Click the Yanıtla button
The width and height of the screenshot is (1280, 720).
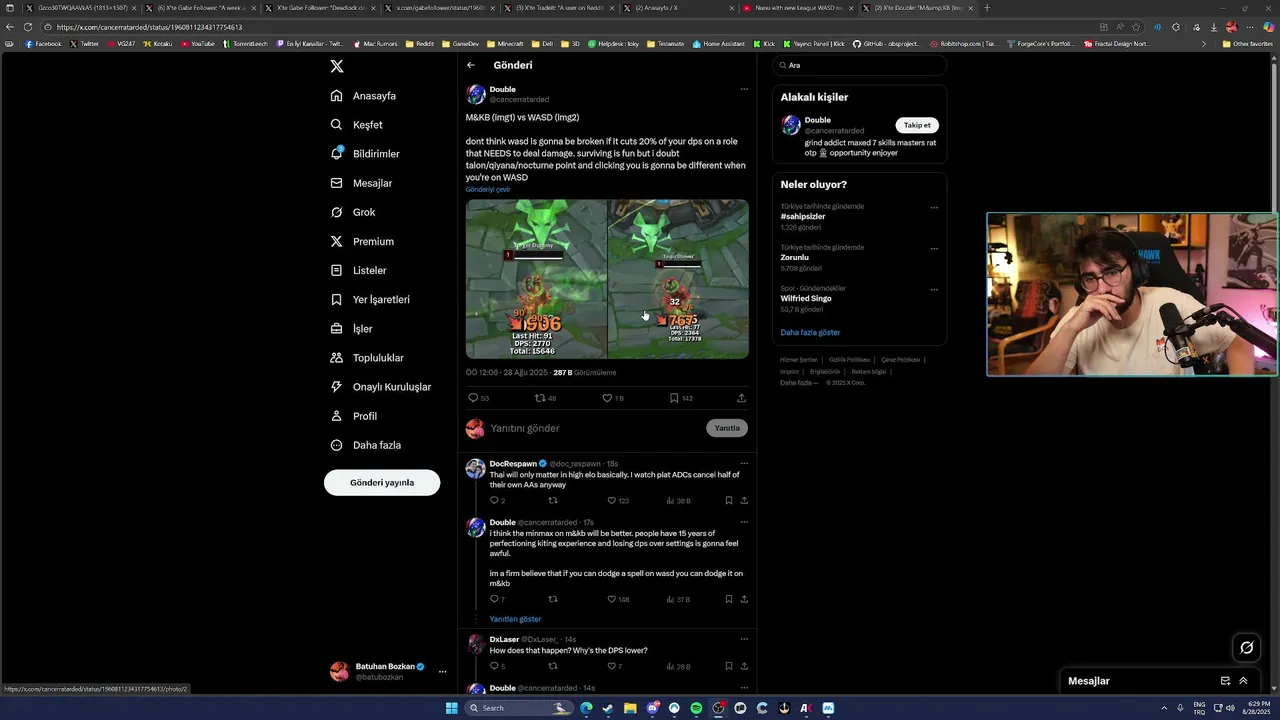point(727,428)
